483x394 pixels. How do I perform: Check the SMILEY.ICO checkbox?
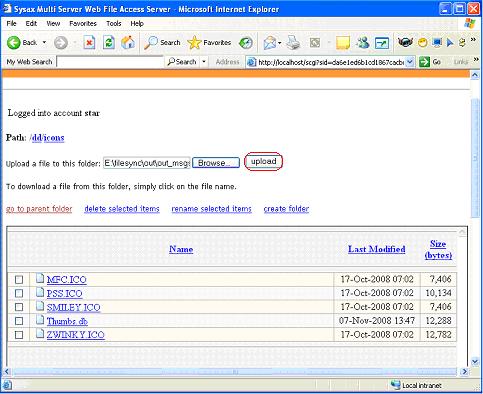19,307
